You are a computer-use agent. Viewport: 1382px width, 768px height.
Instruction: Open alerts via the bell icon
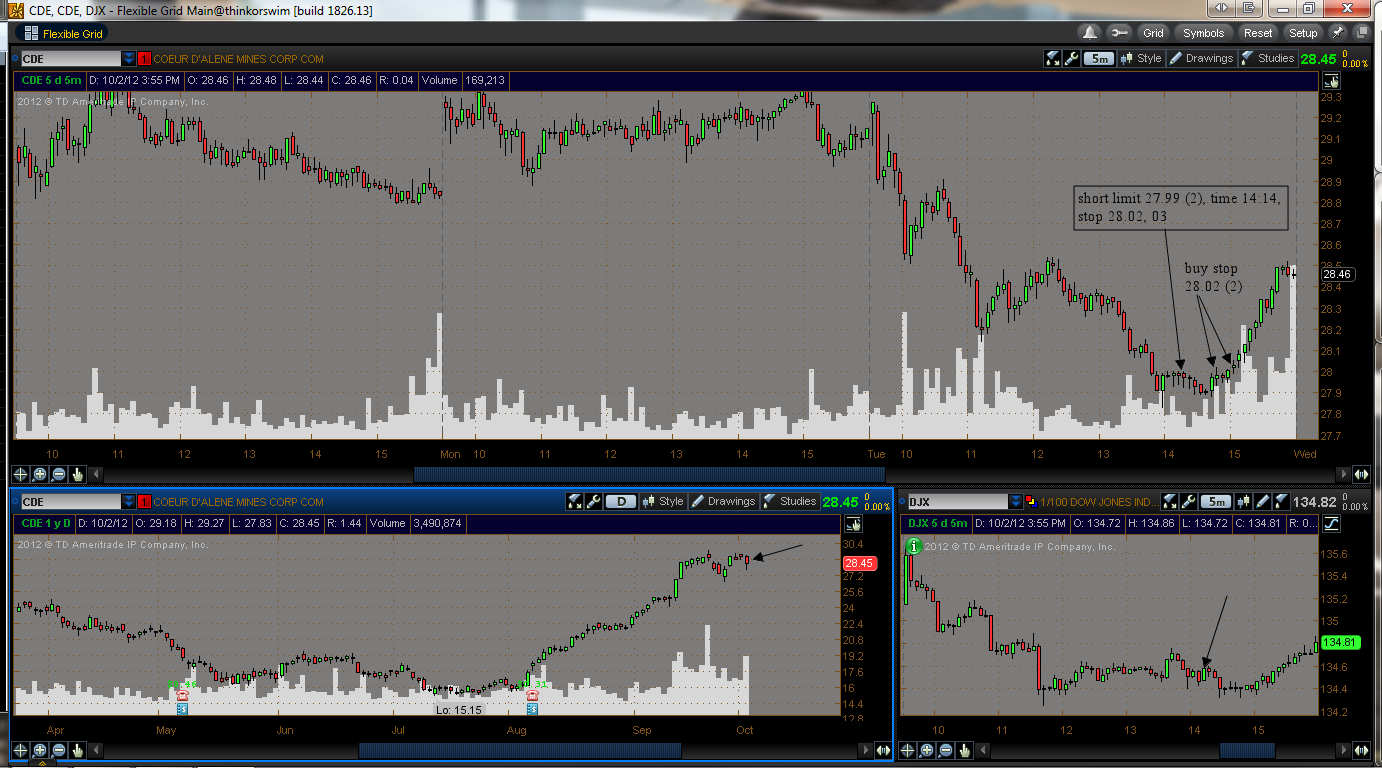coord(1090,33)
